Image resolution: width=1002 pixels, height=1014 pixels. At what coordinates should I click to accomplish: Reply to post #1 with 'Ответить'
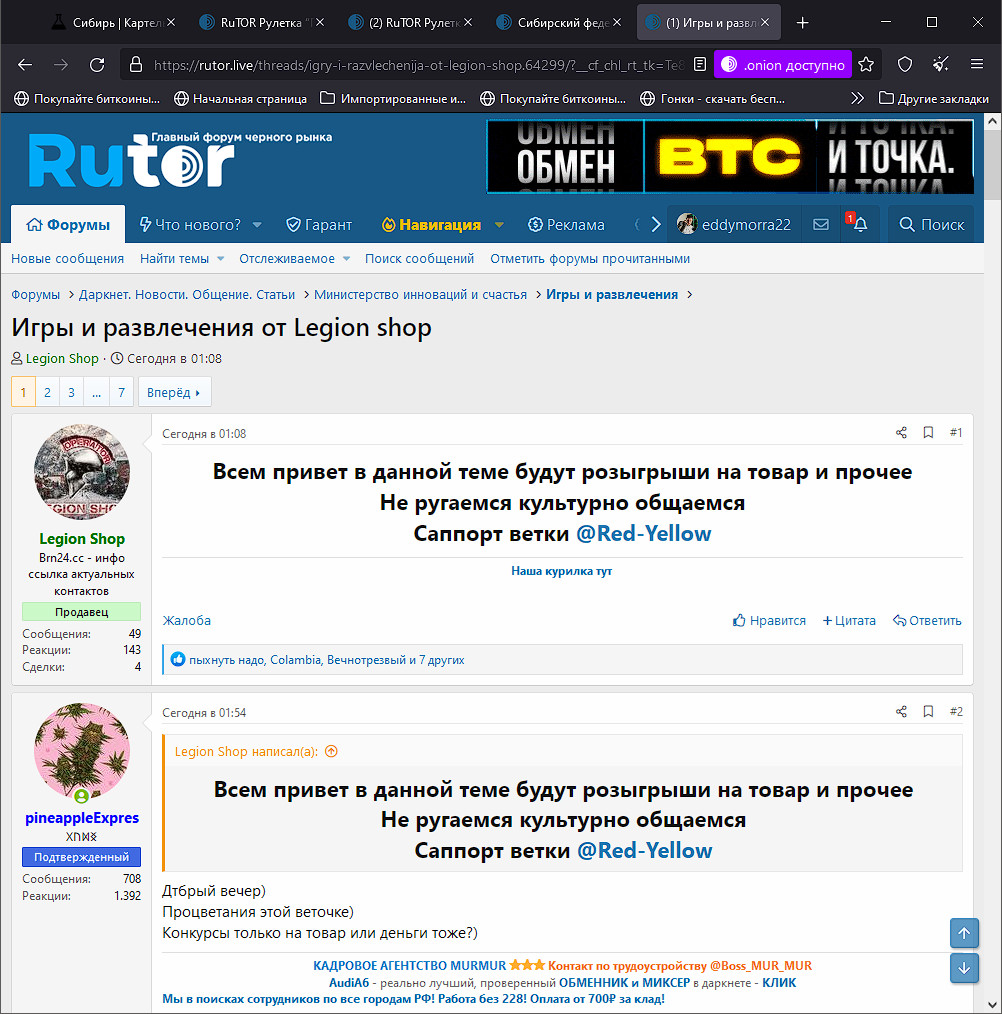(x=927, y=621)
